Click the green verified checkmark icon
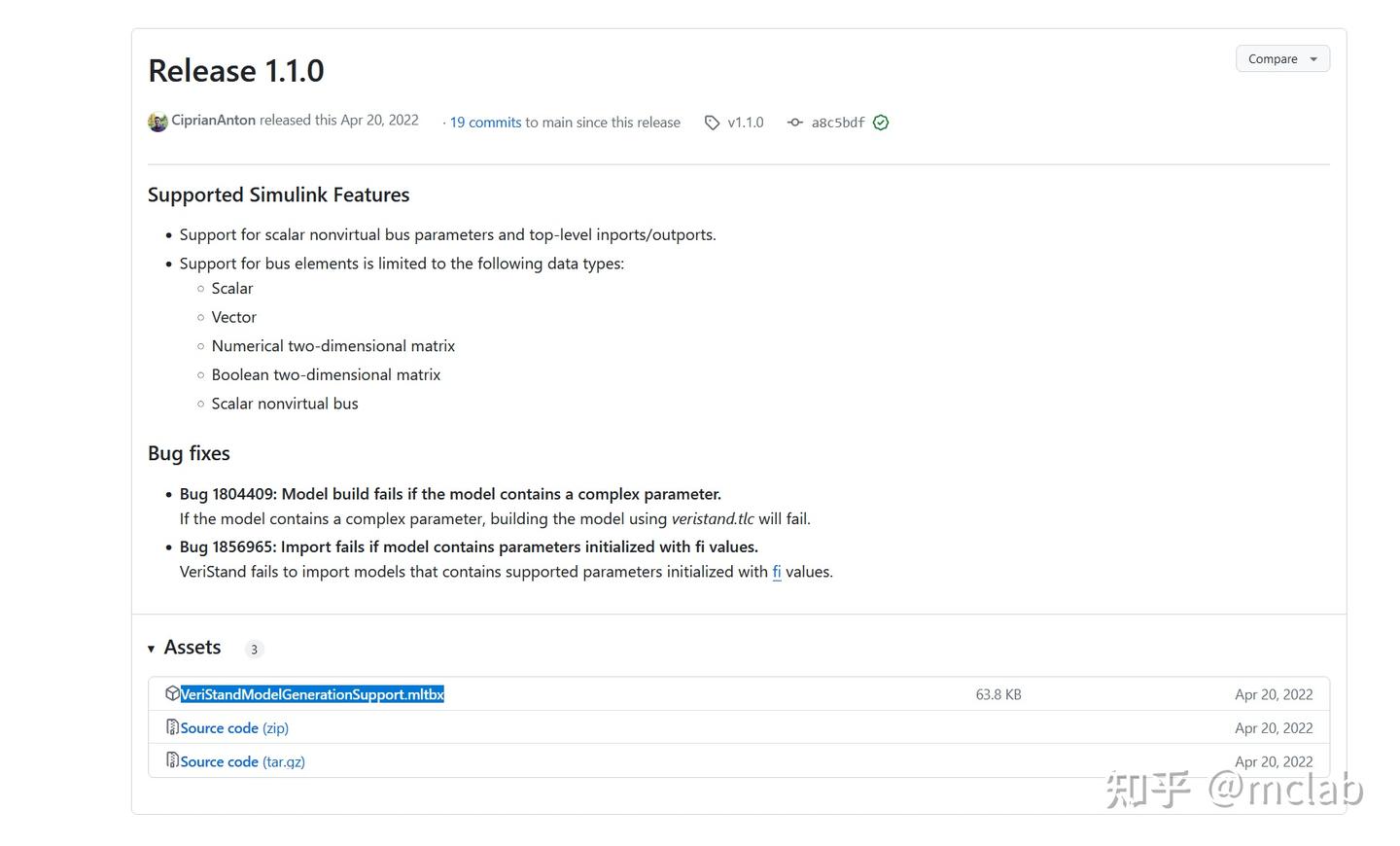Image resolution: width=1400 pixels, height=846 pixels. pos(881,123)
